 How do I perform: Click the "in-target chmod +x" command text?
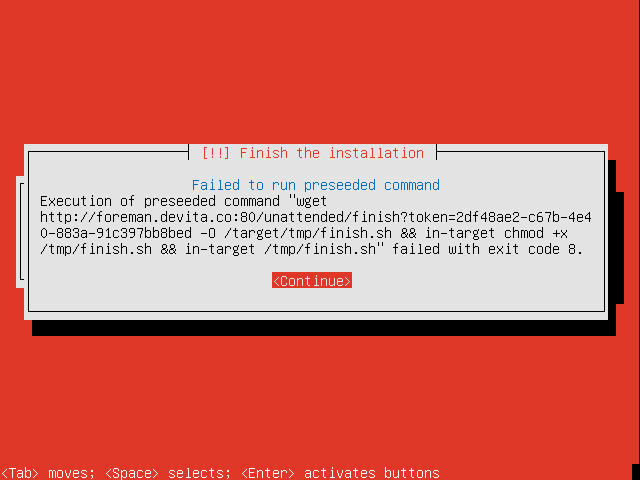click(496, 233)
